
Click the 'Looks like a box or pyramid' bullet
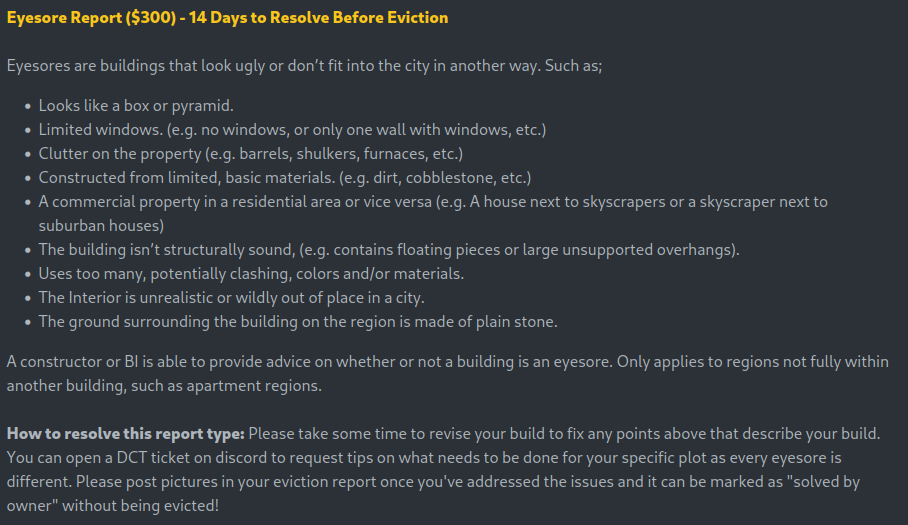pos(136,106)
